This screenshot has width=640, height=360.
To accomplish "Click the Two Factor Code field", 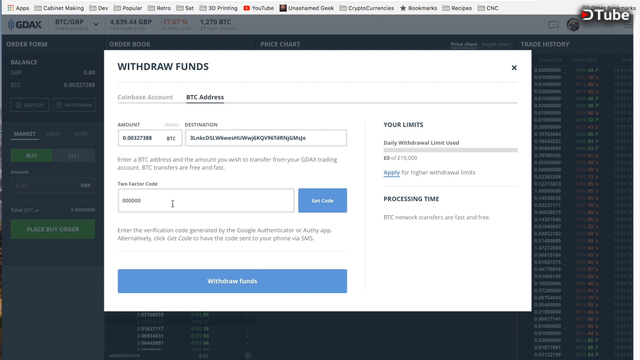I will pos(206,200).
